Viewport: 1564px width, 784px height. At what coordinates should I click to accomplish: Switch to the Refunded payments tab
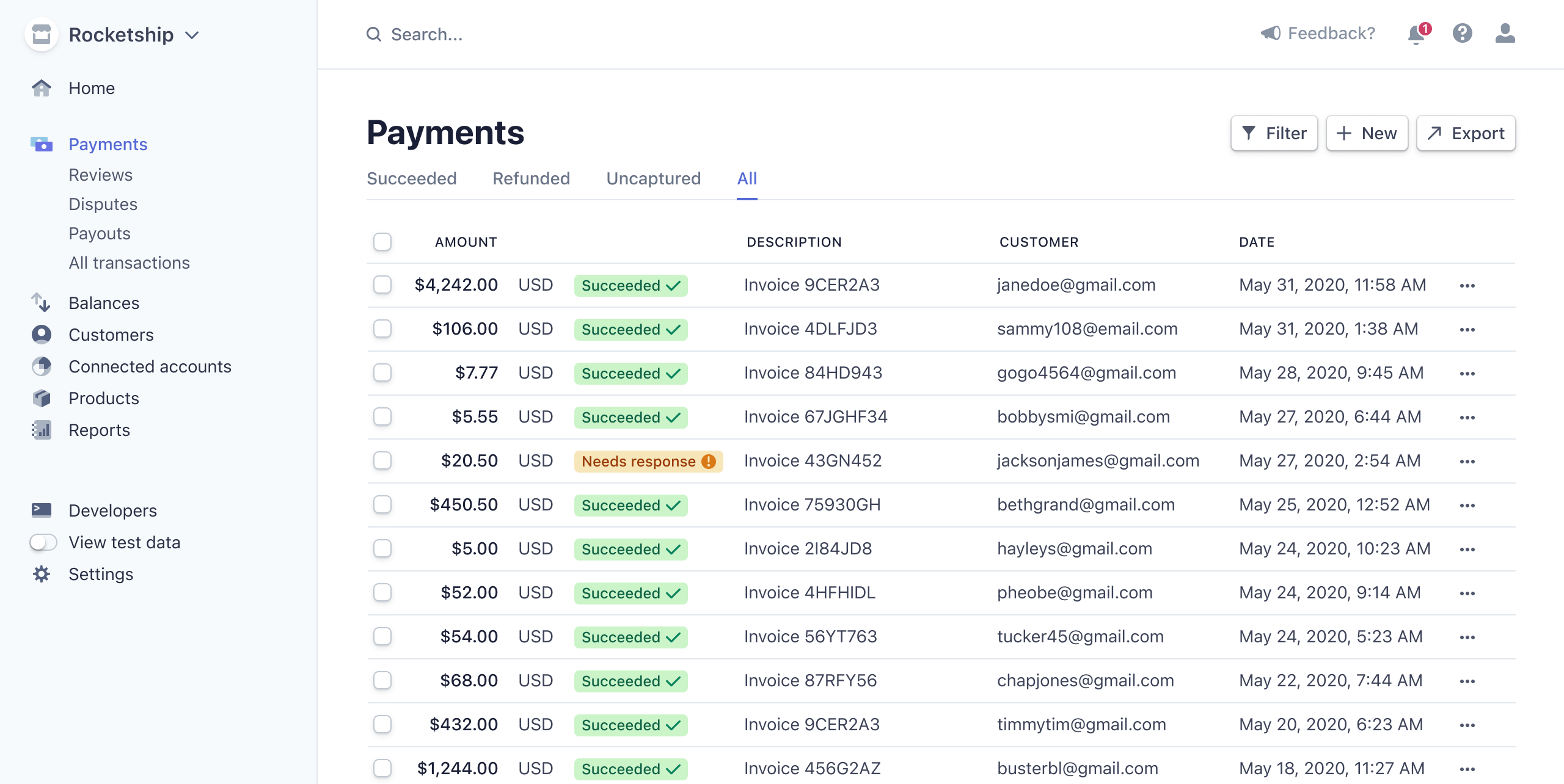[x=530, y=178]
